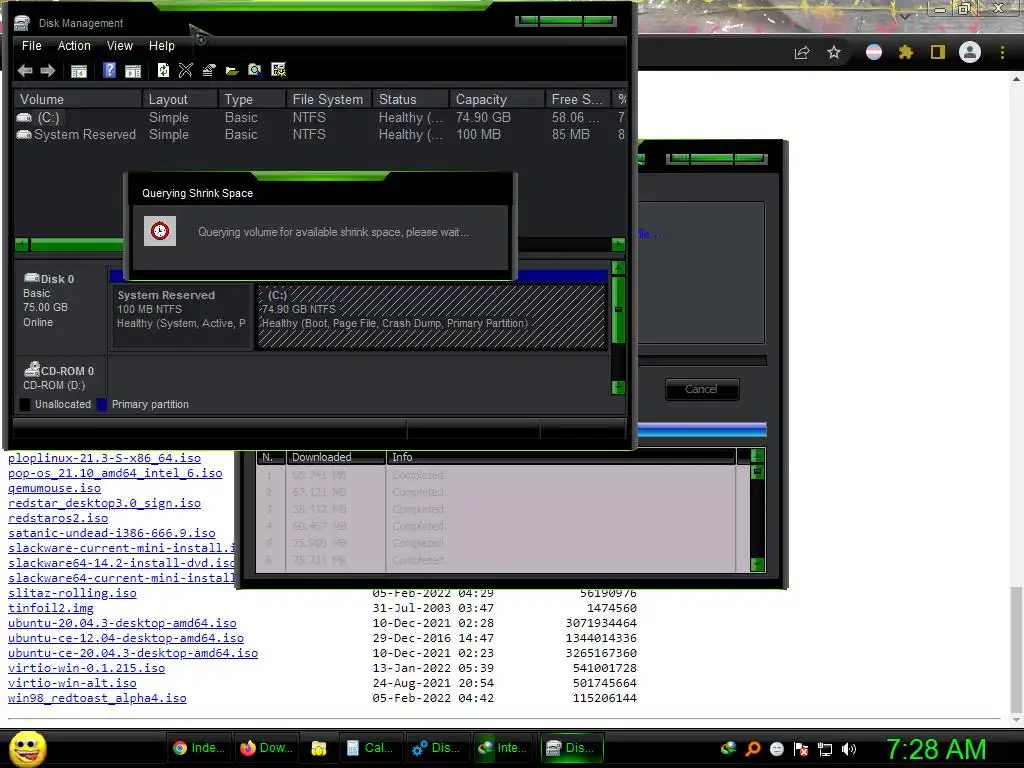The width and height of the screenshot is (1024, 768).
Task: Open the browser three-dot menu
Action: point(1002,52)
